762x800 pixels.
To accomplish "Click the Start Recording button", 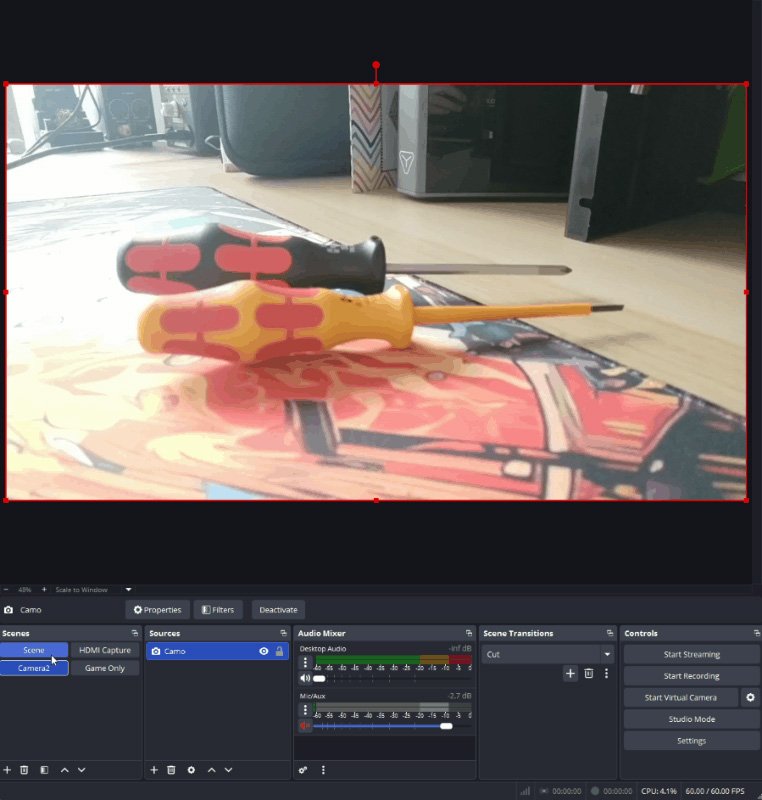I will click(691, 676).
